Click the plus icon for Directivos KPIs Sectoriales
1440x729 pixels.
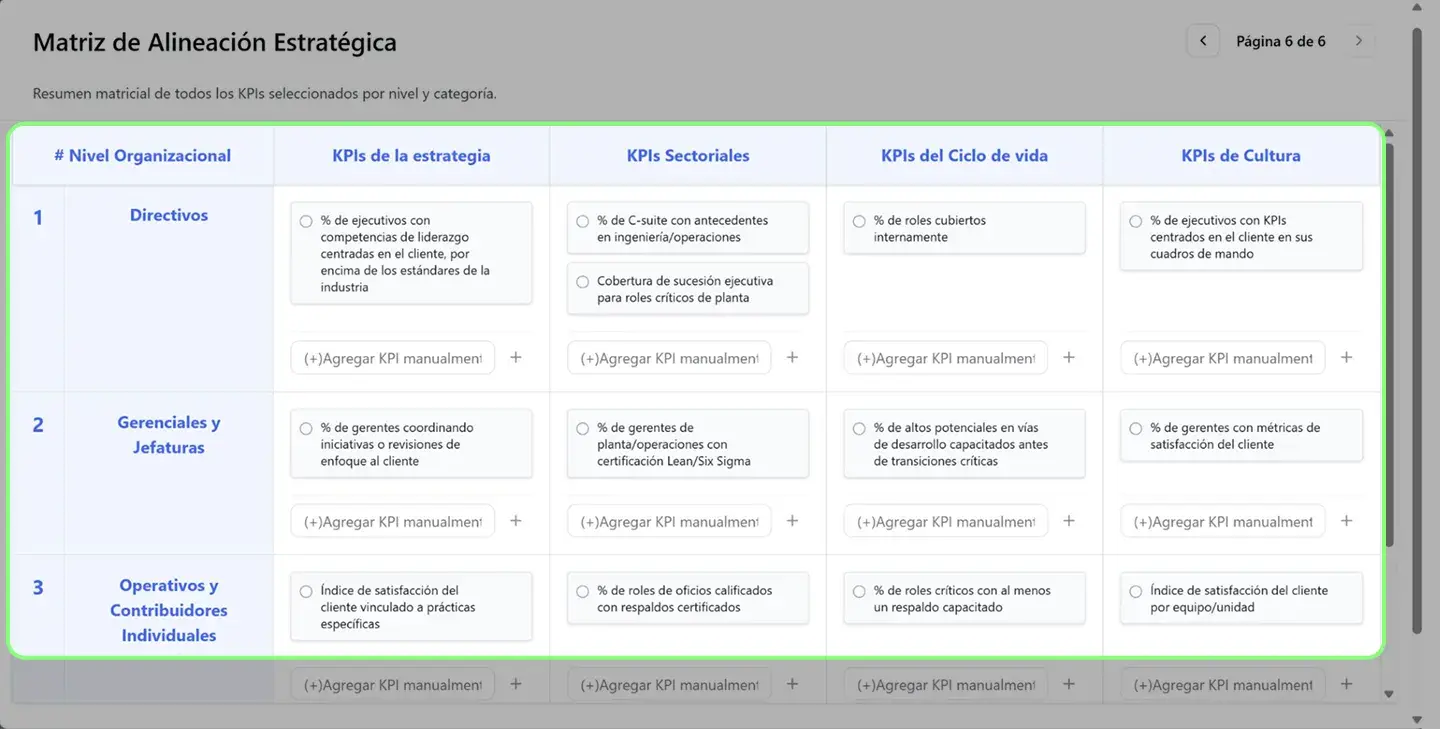coord(792,357)
